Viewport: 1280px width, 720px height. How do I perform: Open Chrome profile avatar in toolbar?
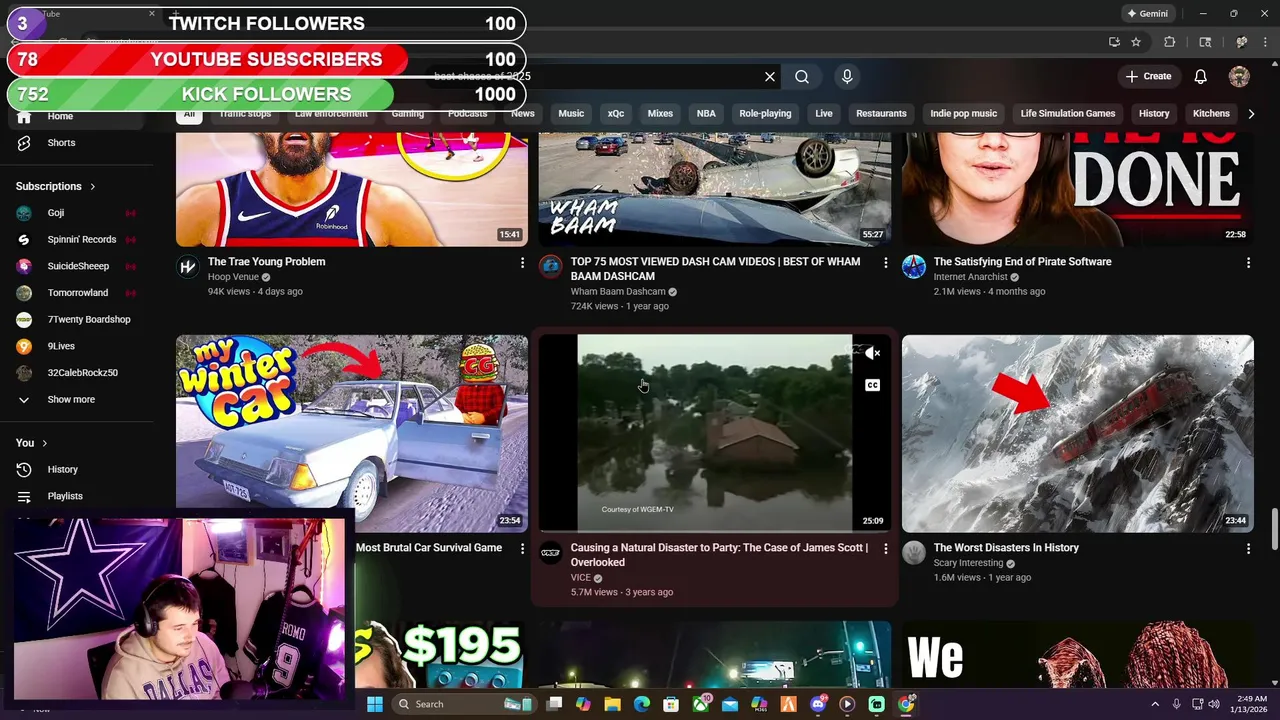(x=1242, y=42)
